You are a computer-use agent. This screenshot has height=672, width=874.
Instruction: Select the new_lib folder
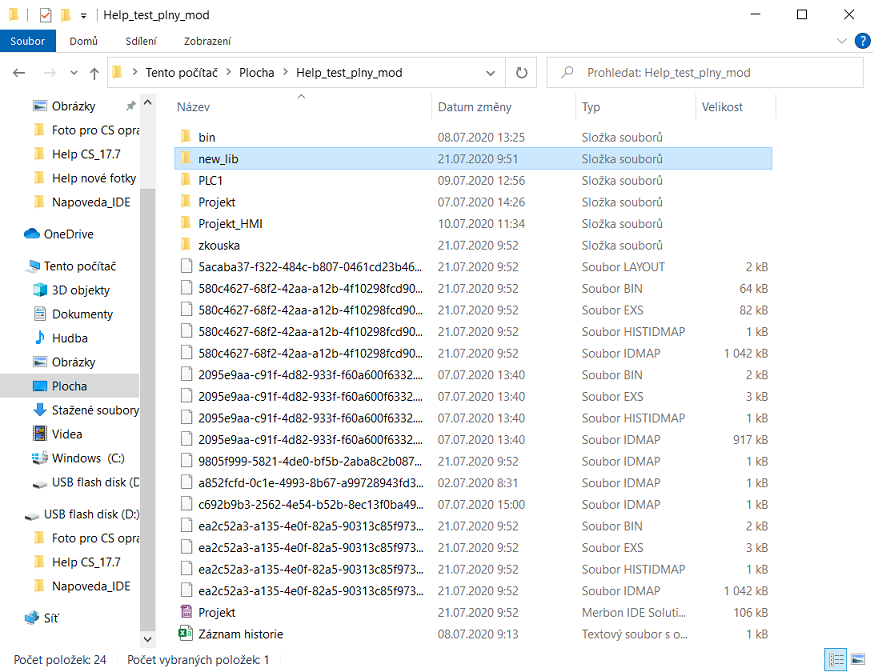click(473, 159)
